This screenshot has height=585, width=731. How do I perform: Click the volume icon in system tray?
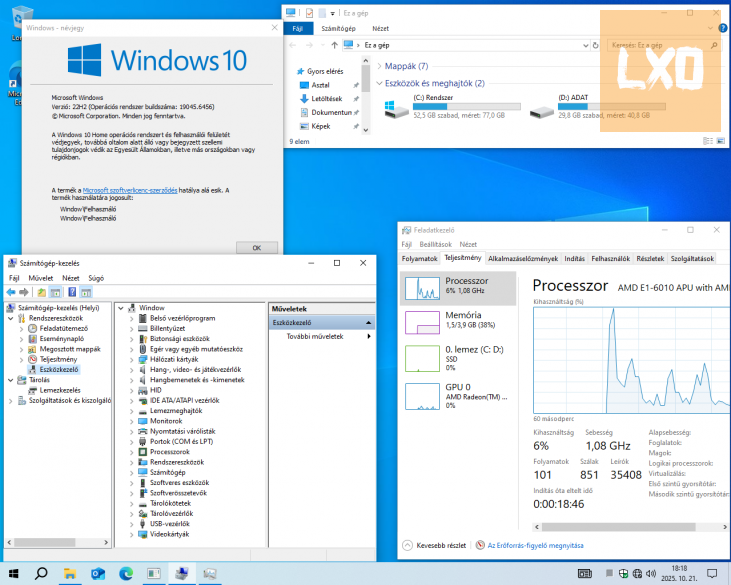coord(651,573)
